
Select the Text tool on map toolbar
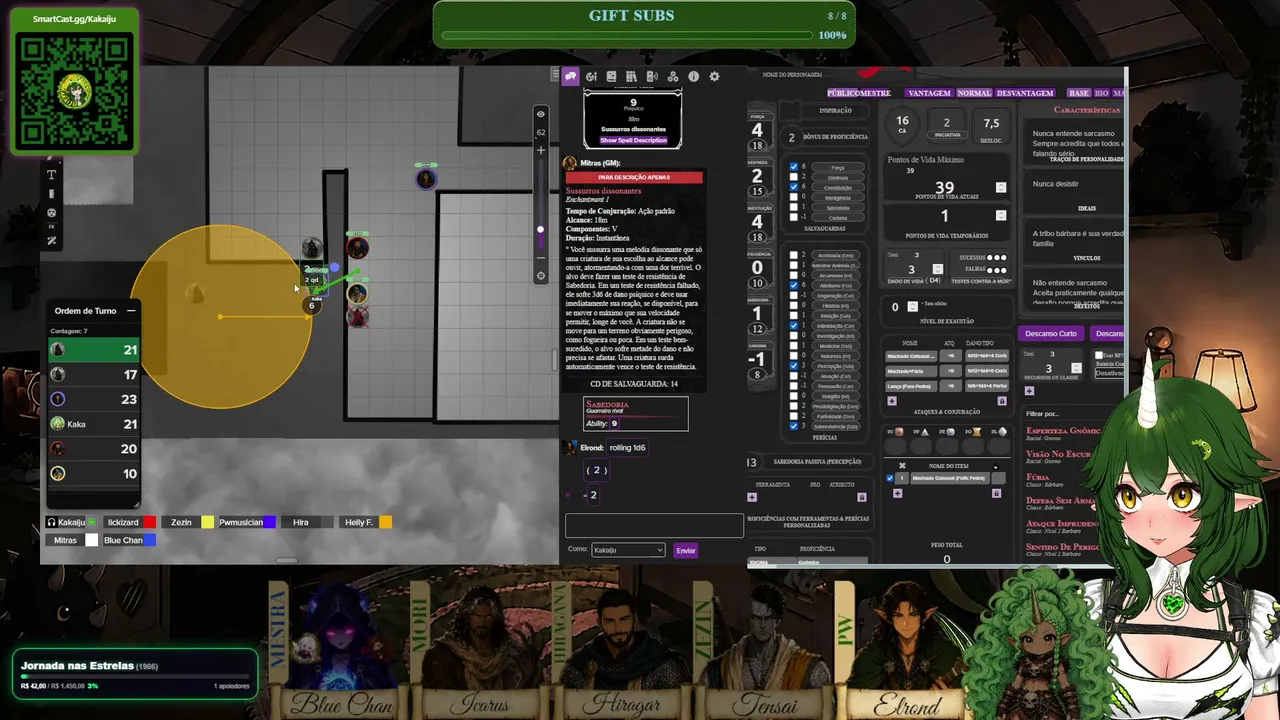point(52,175)
